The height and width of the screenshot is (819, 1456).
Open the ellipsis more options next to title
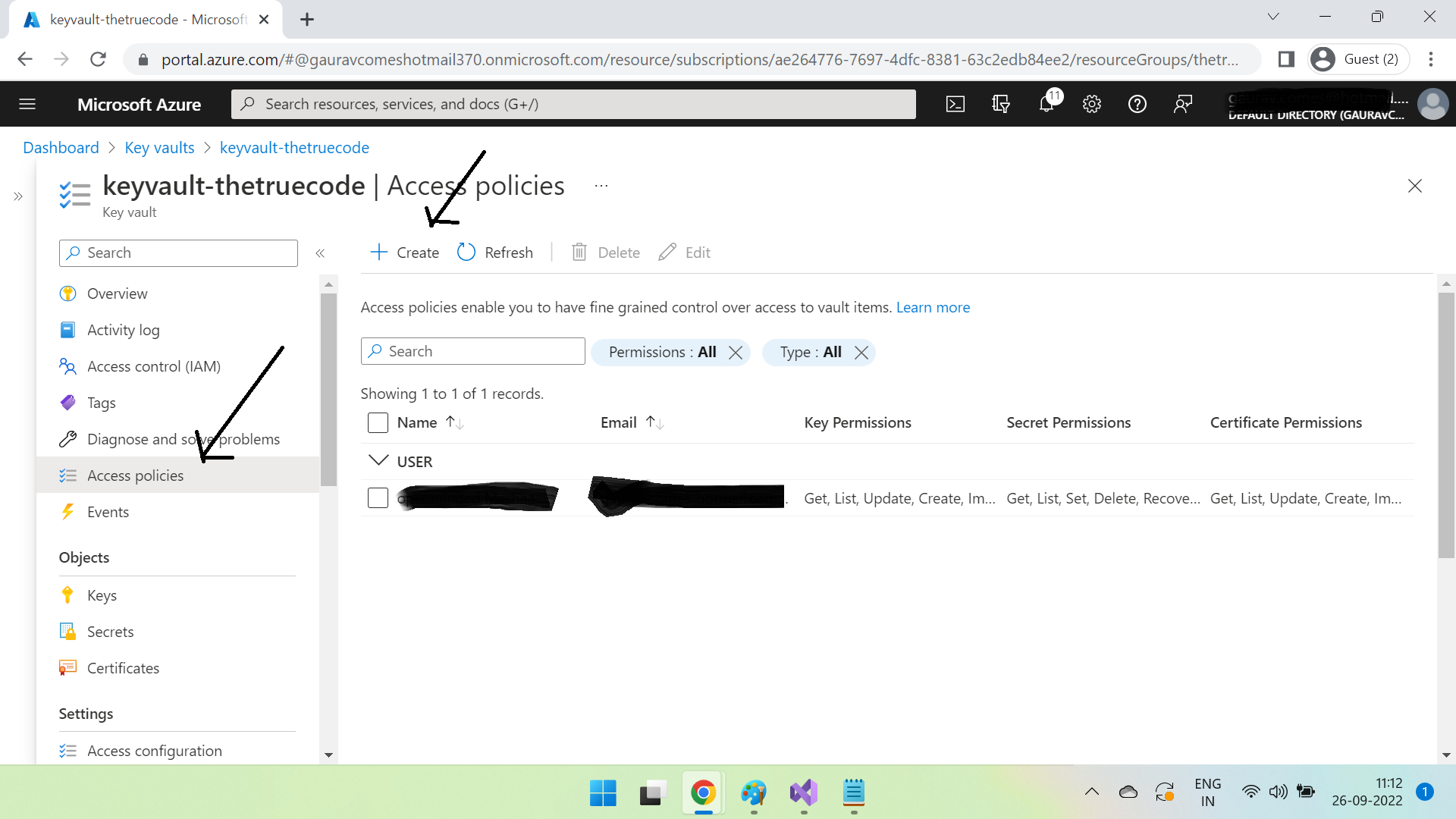pos(601,186)
